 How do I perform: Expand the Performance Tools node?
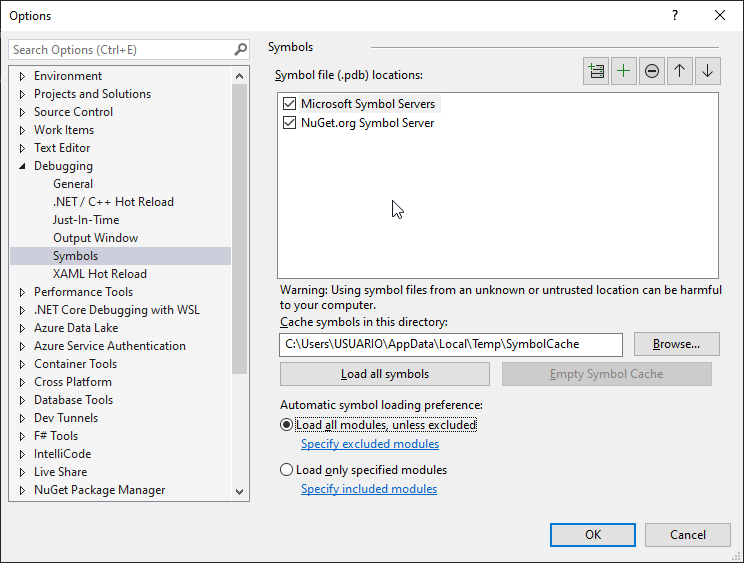tap(22, 292)
